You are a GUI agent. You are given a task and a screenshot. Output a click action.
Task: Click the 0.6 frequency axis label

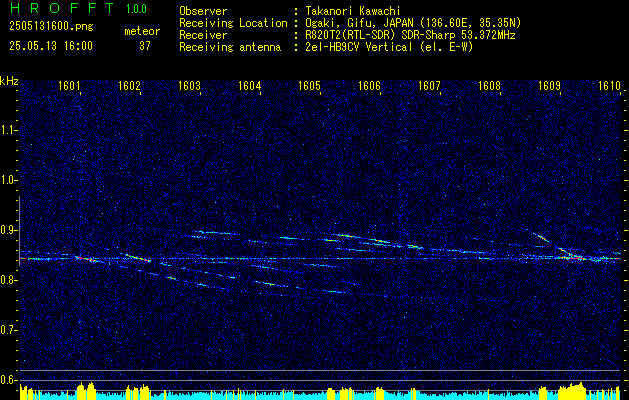[8, 380]
